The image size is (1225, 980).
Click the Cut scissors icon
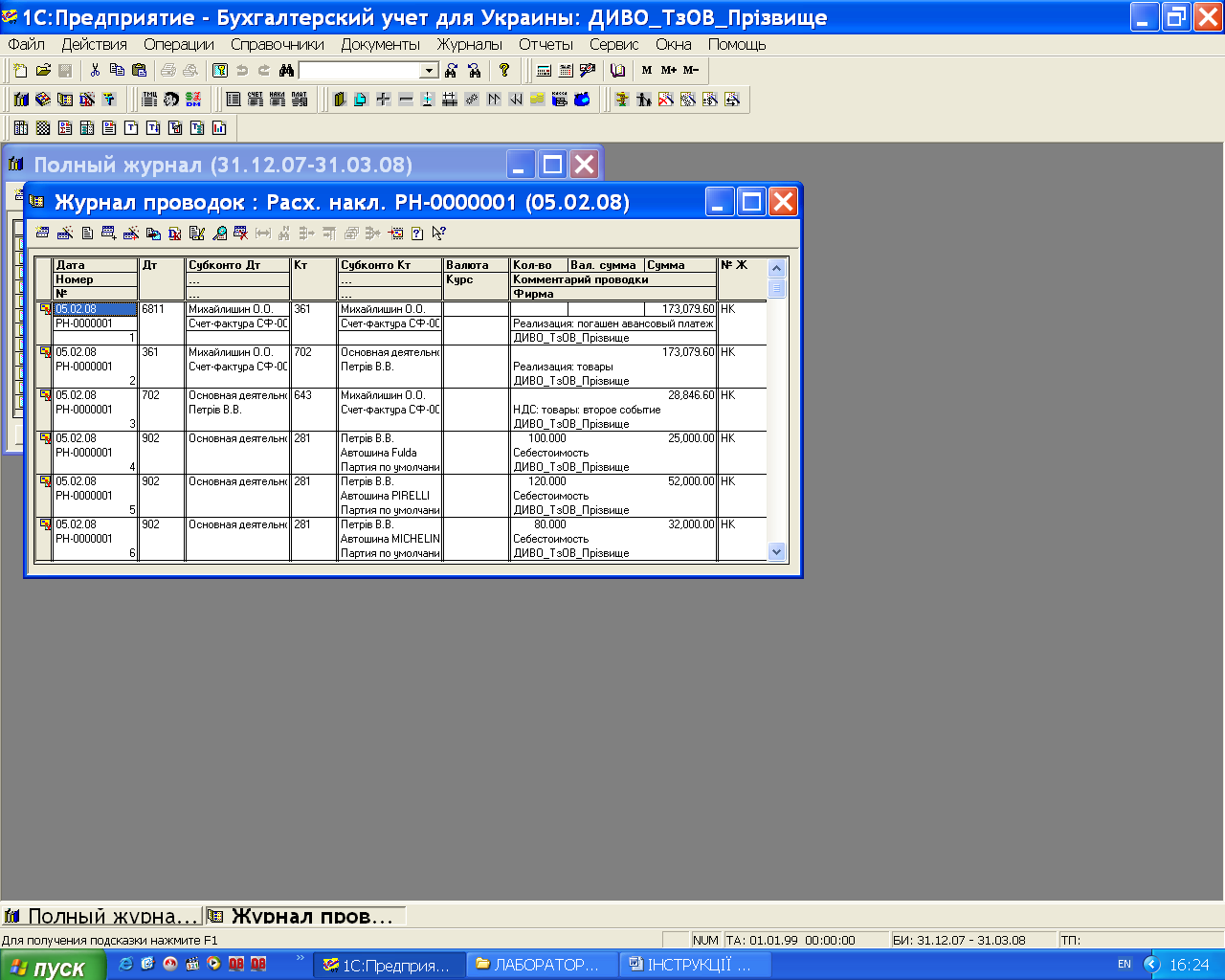95,70
